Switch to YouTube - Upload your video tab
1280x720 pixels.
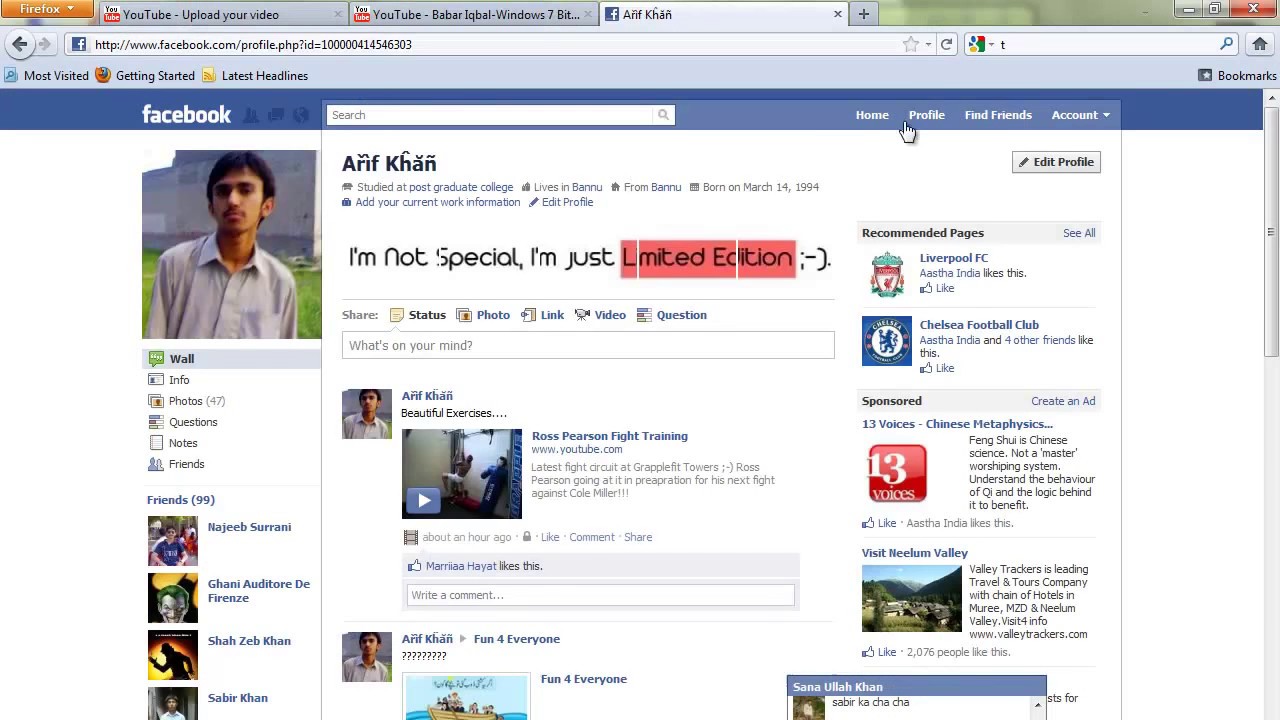222,14
